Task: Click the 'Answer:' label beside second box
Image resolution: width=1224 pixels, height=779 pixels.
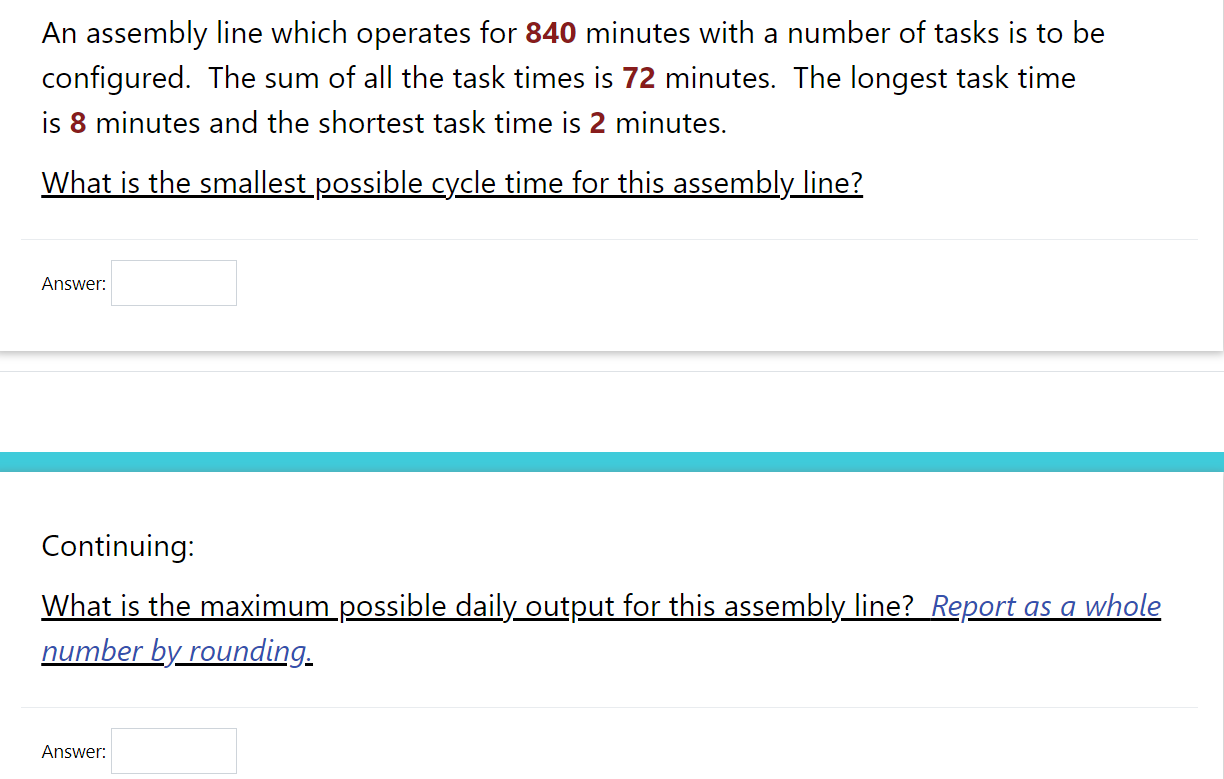Action: tap(74, 751)
